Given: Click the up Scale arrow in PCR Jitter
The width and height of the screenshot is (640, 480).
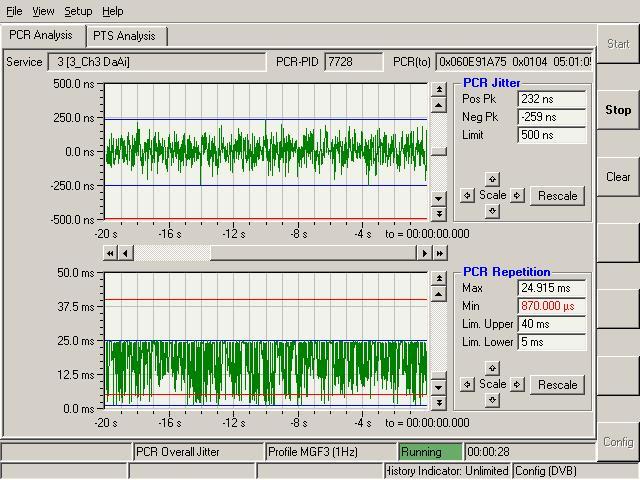Looking at the screenshot, I should (492, 179).
